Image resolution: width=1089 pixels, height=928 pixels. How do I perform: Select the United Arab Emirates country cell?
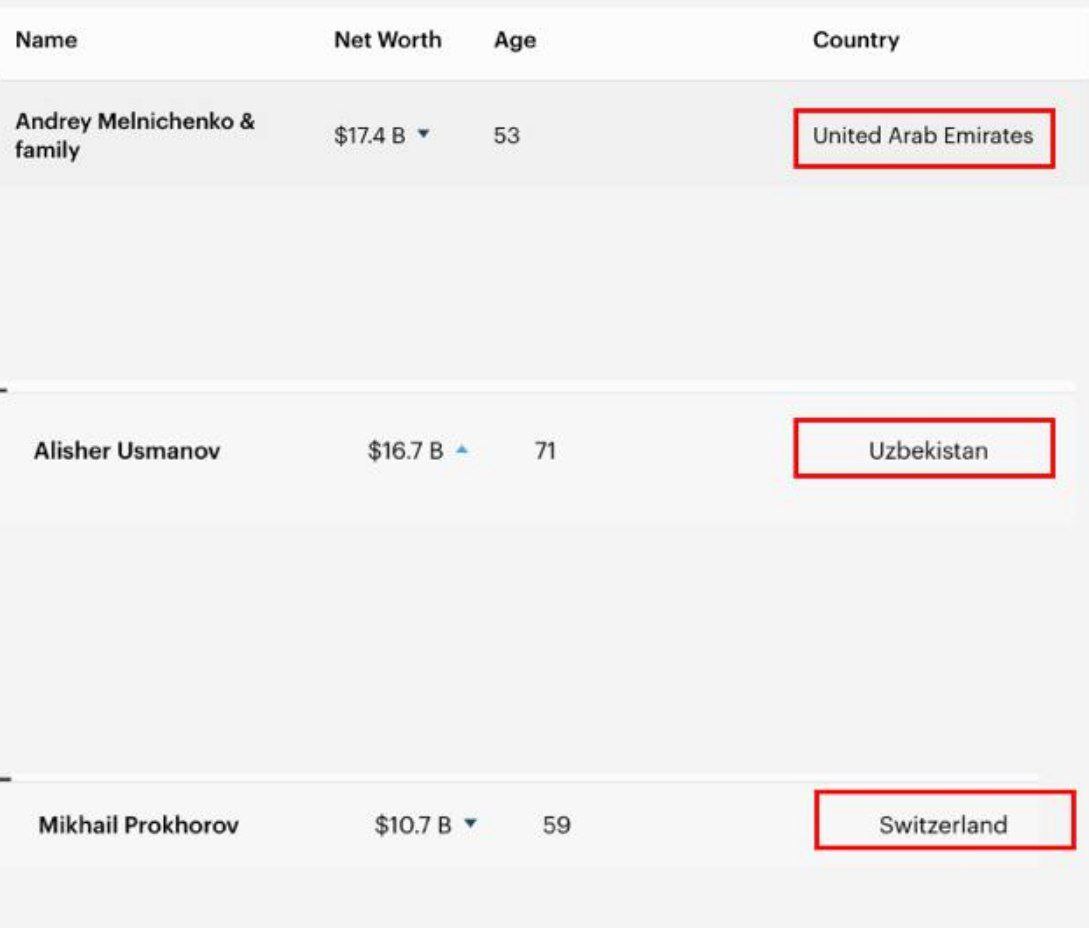tap(923, 136)
